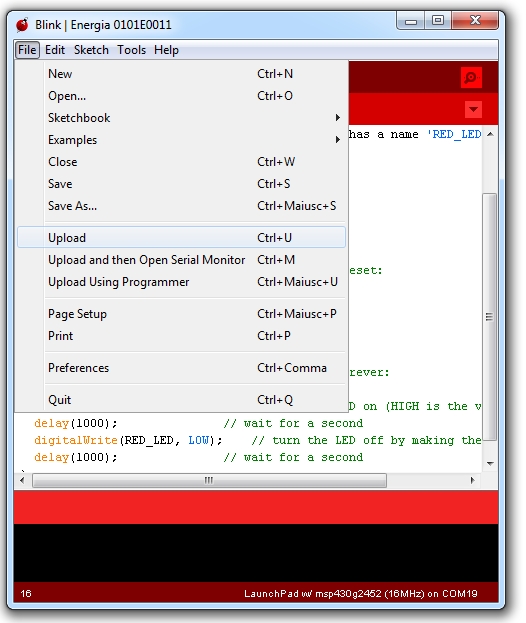Choose New from the File menu
526x623 pixels.
coord(182,74)
